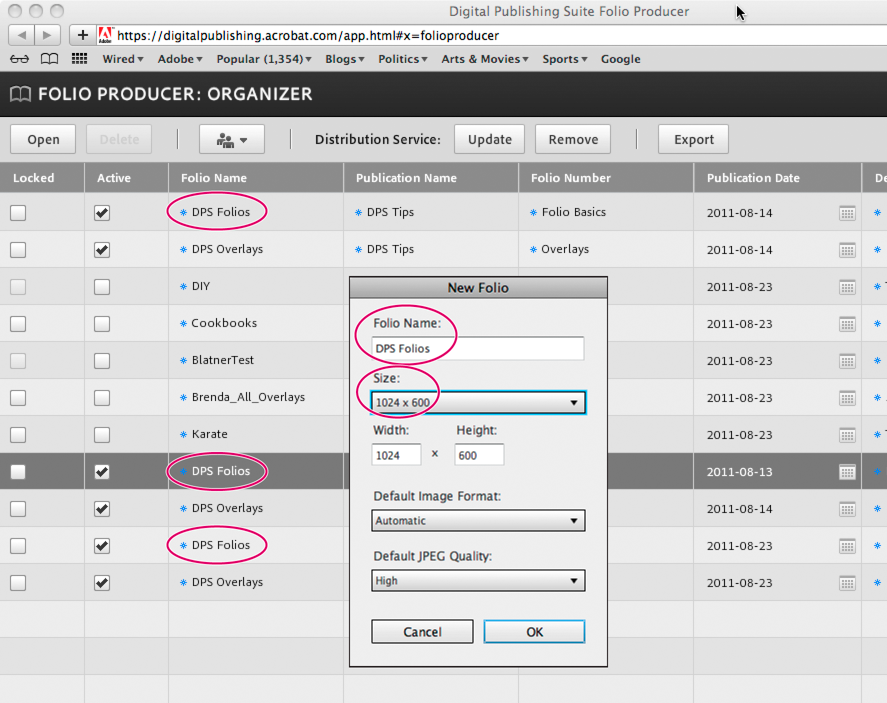Open calendar icon in BlatnerTest row
The image size is (887, 703).
847,361
